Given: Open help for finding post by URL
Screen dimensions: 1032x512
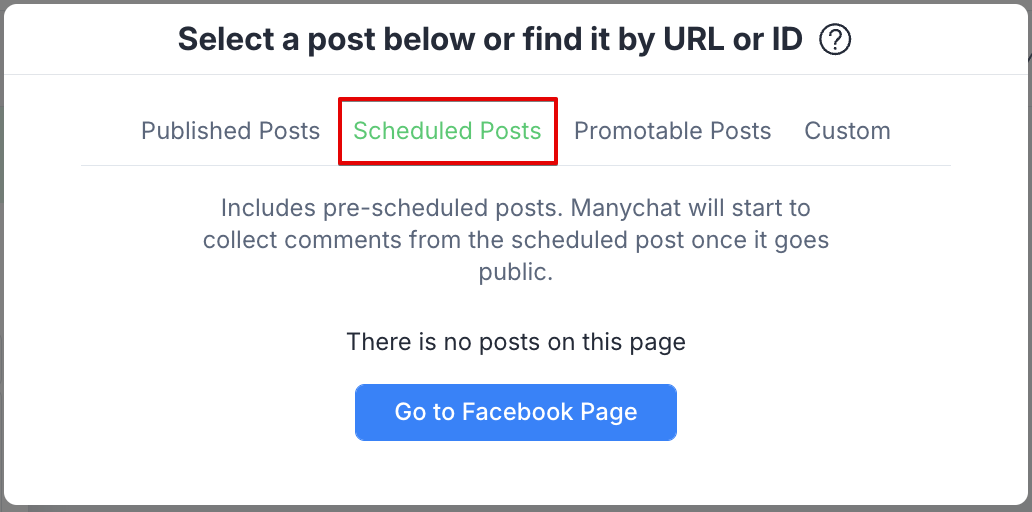Looking at the screenshot, I should [835, 40].
